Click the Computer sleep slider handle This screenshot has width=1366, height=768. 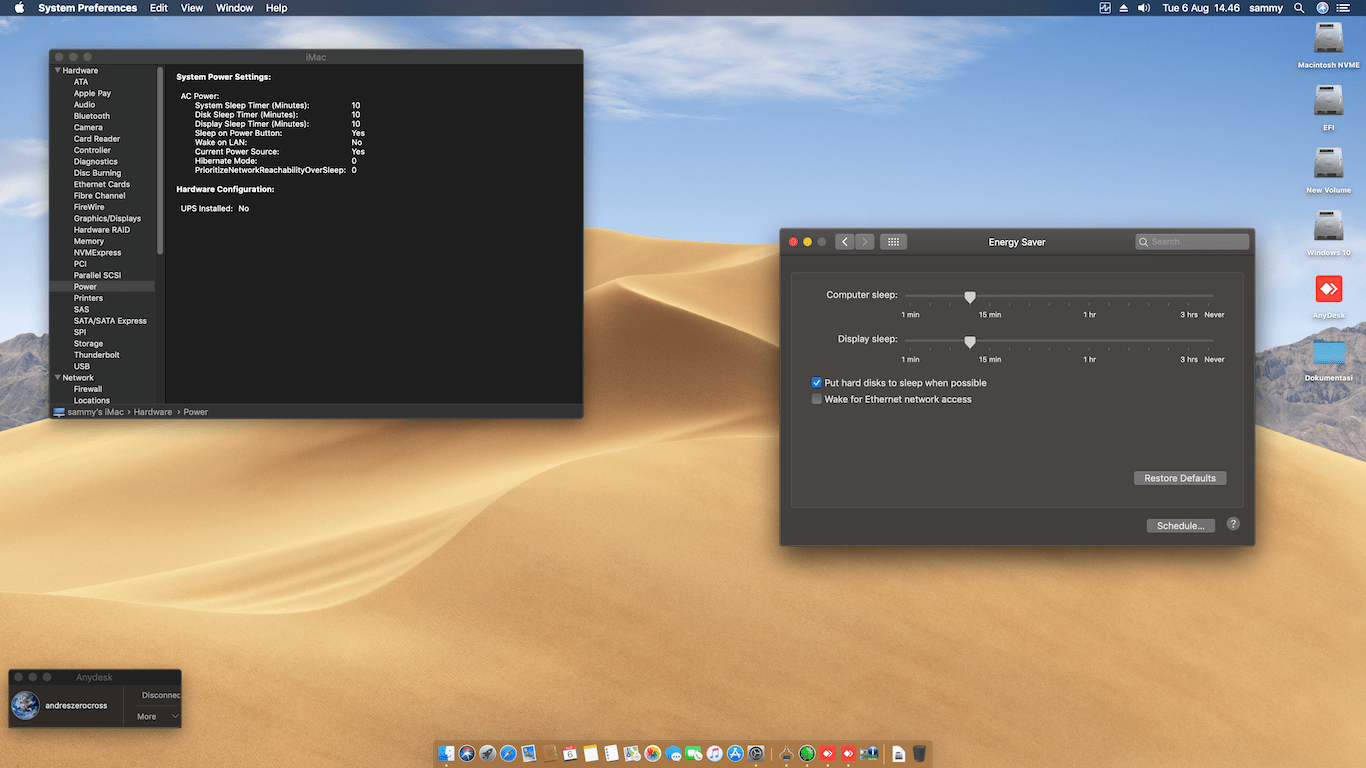970,297
